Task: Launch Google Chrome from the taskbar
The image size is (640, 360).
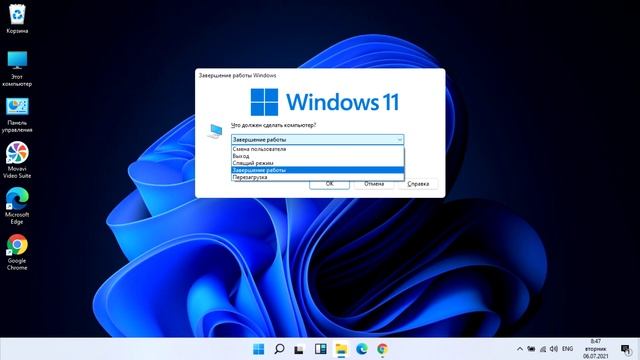Action: click(382, 349)
